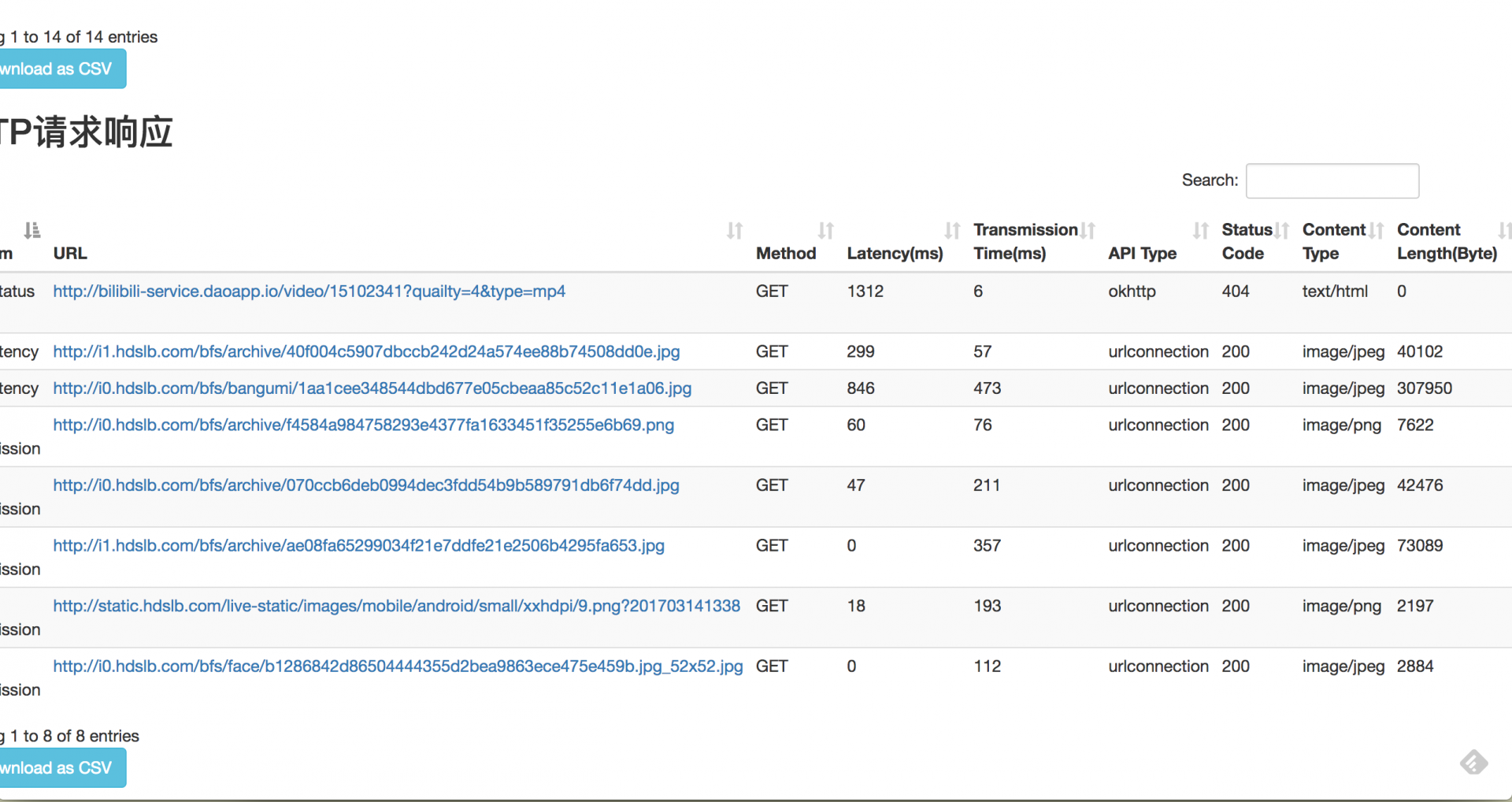Viewport: 1512px width, 802px height.
Task: Click the Content Length(Byte) header
Action: point(1447,241)
